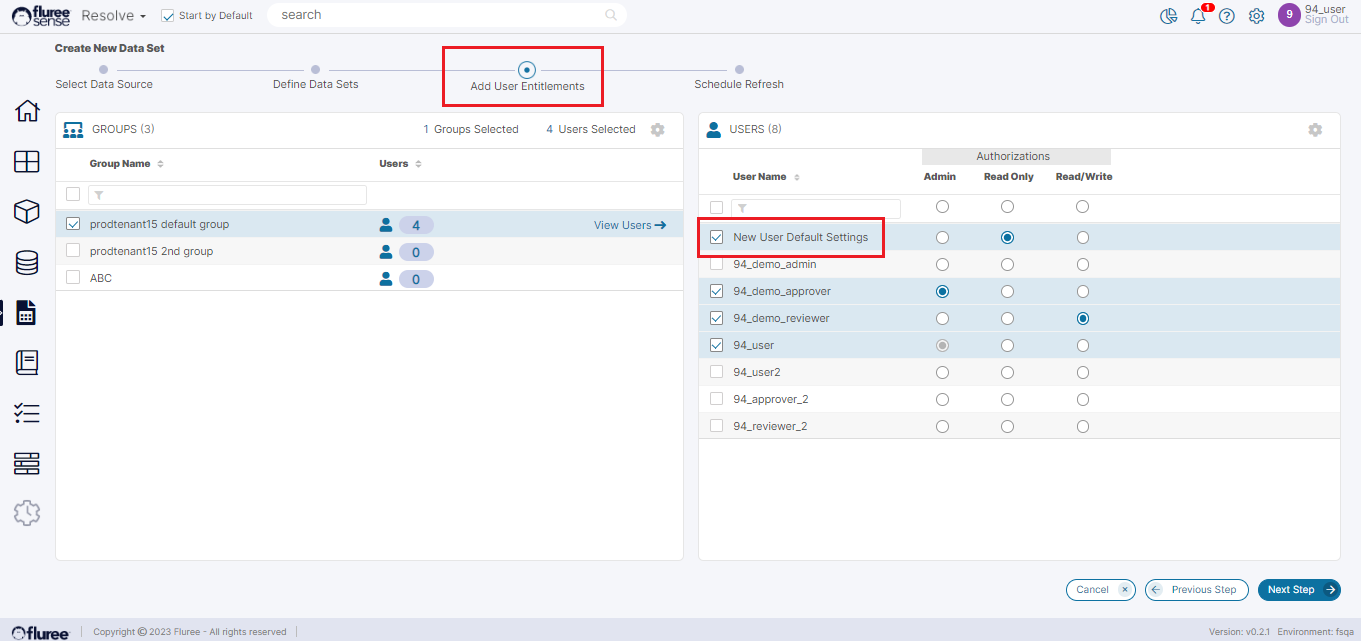Click the Groups panel gear icon
Screen dimensions: 1361x641
(x=657, y=130)
